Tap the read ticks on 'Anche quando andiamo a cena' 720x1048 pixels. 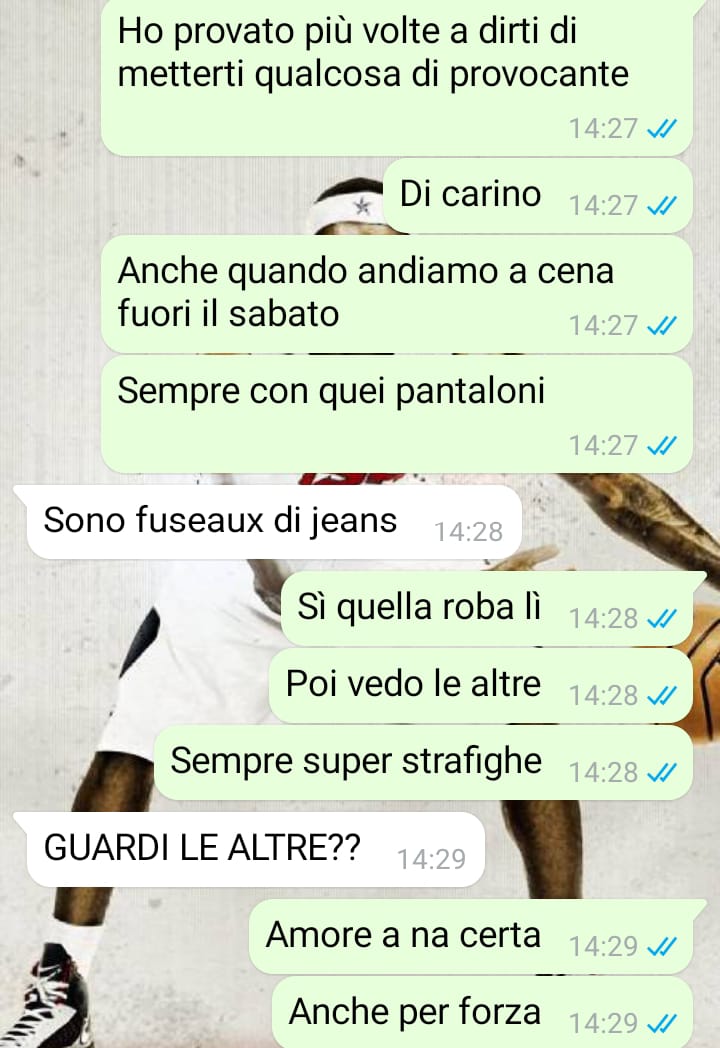pyautogui.click(x=662, y=325)
